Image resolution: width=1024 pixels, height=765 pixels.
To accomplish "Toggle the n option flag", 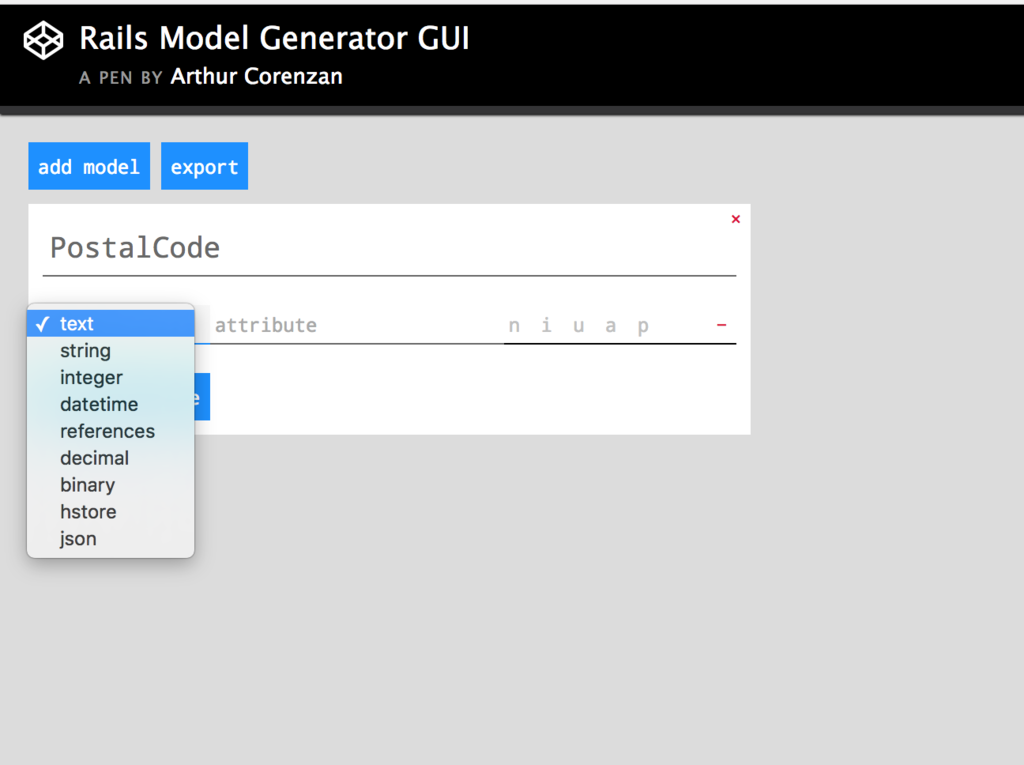I will point(515,325).
